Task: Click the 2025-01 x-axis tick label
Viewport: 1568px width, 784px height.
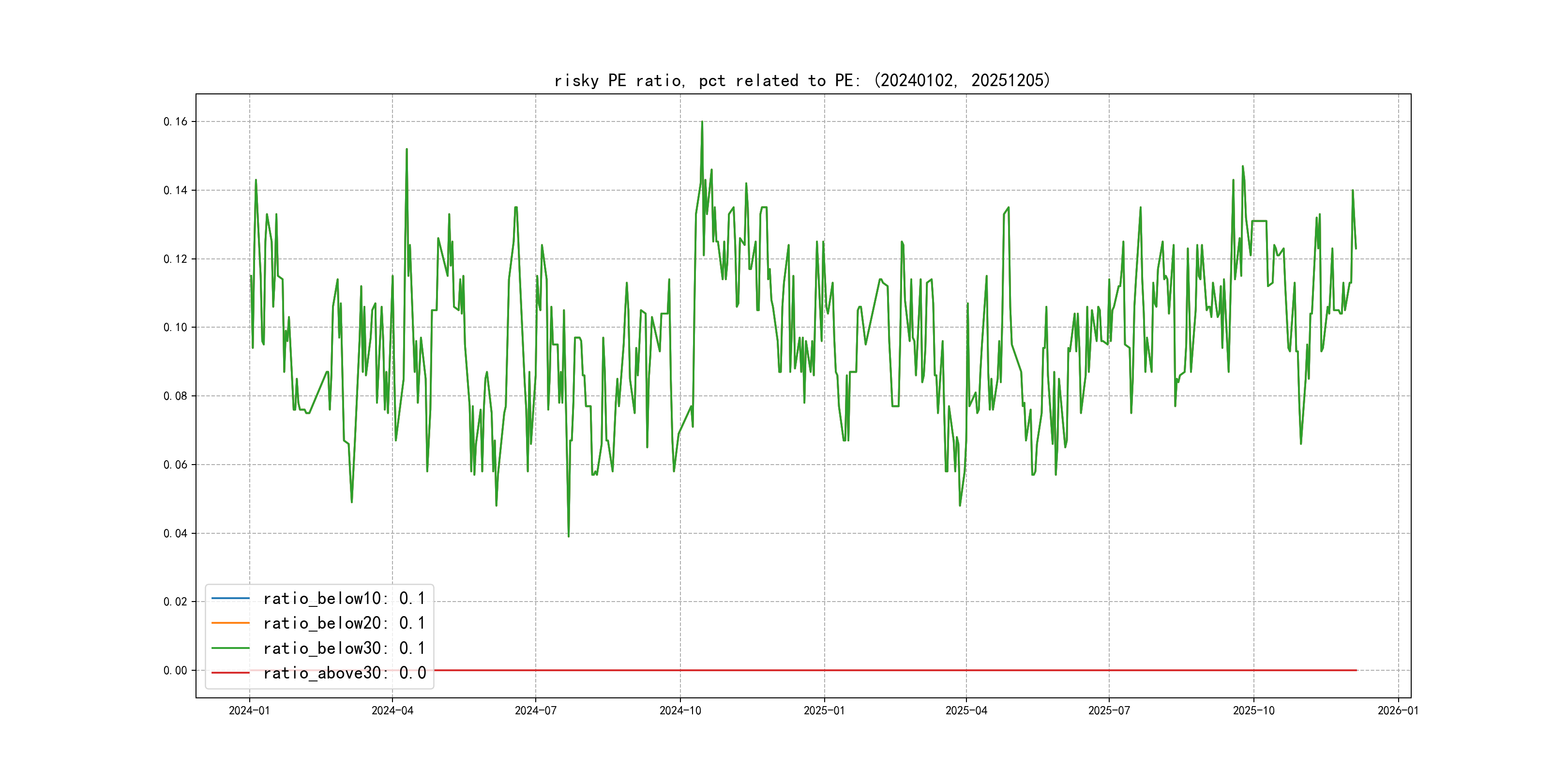Action: pyautogui.click(x=824, y=710)
